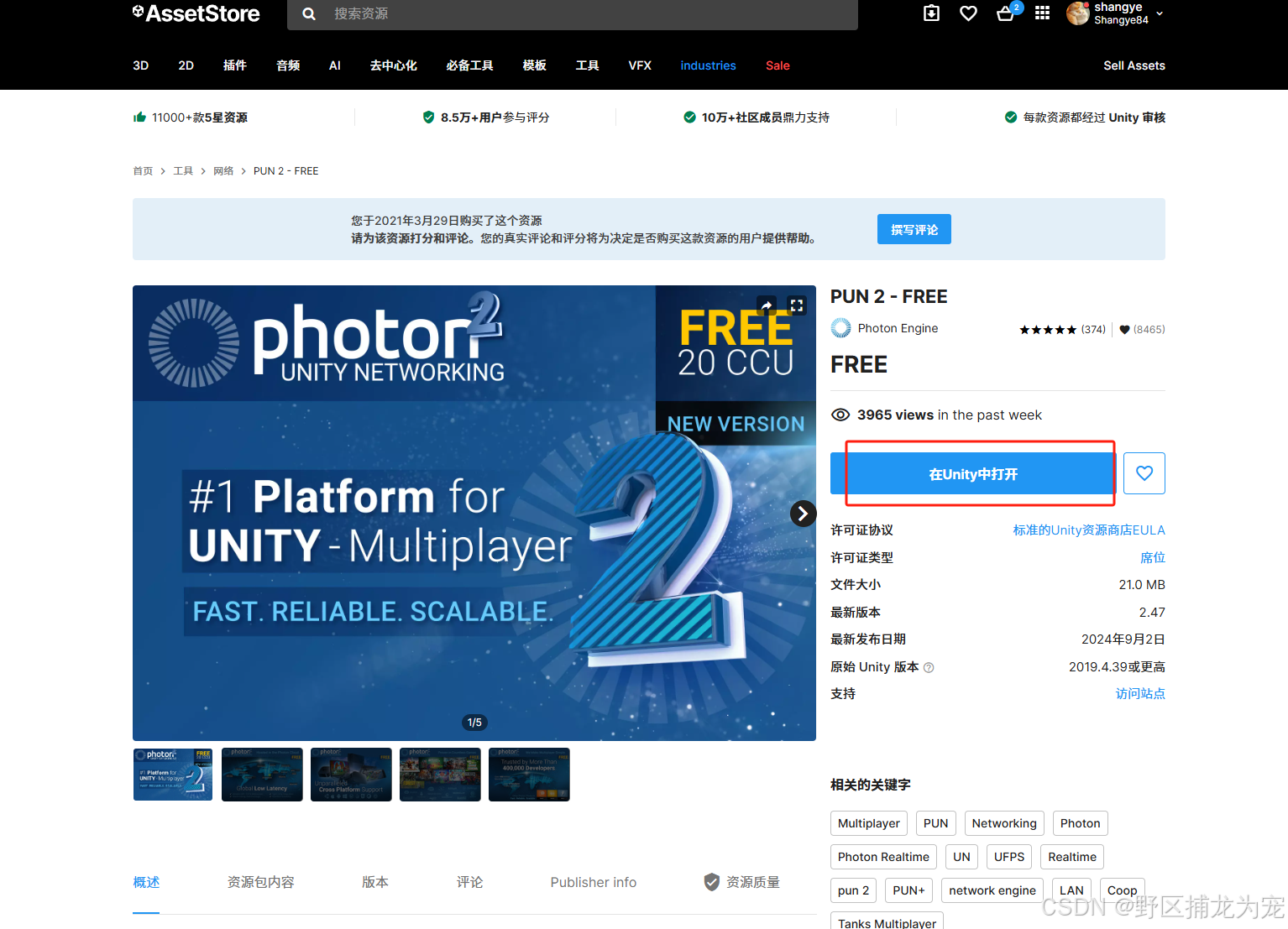Click the AssetStore logo
1288x929 pixels.
[196, 13]
